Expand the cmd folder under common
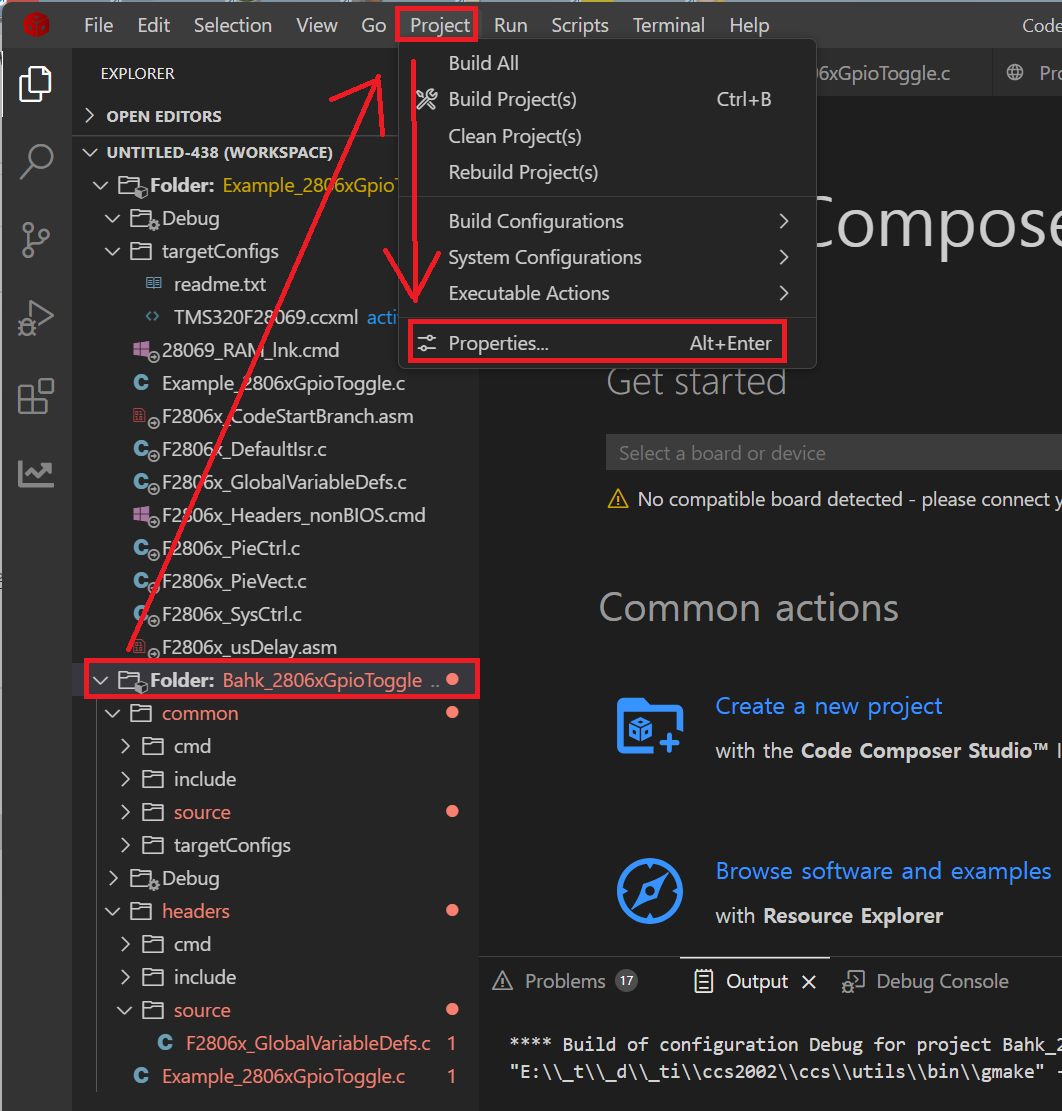 point(125,746)
